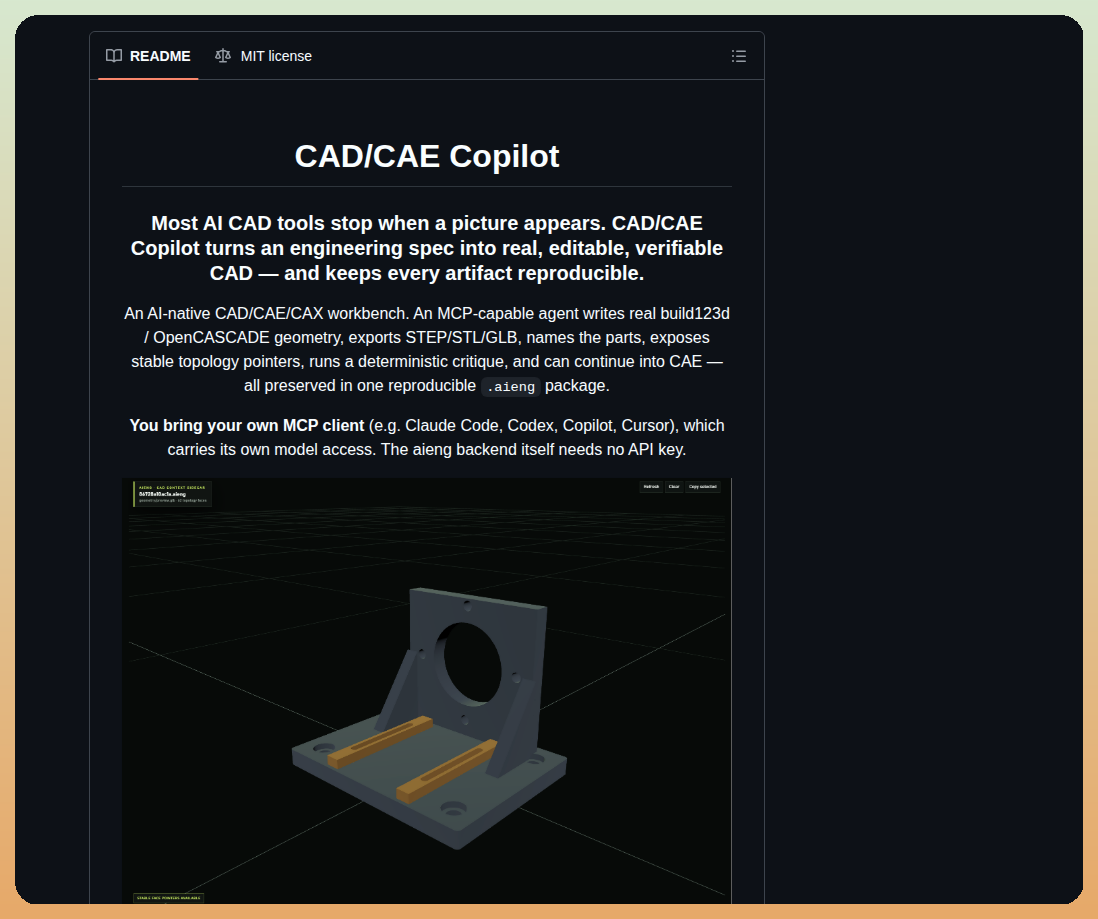Click the ".aieng" inline code text

(511, 387)
